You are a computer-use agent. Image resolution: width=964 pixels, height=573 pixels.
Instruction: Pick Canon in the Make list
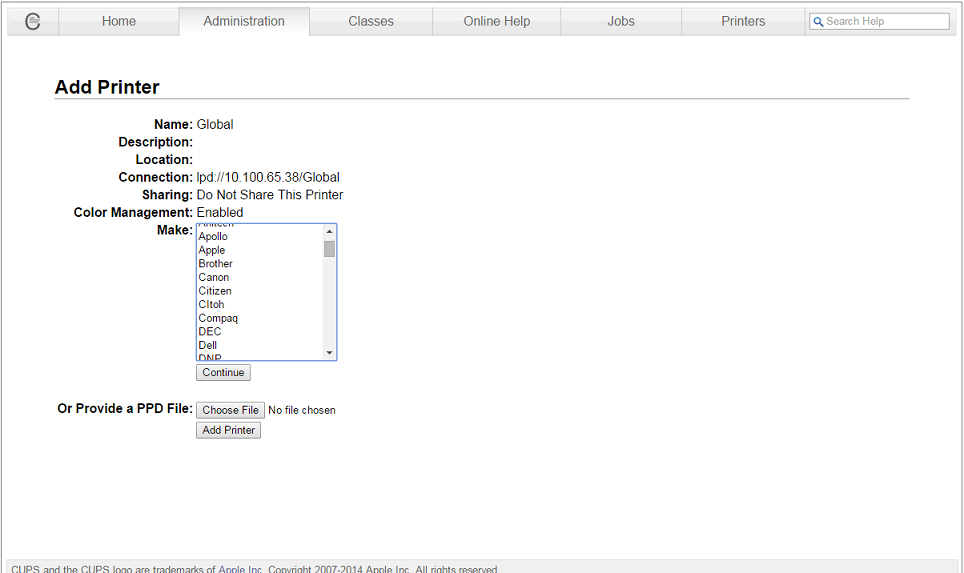(260, 277)
